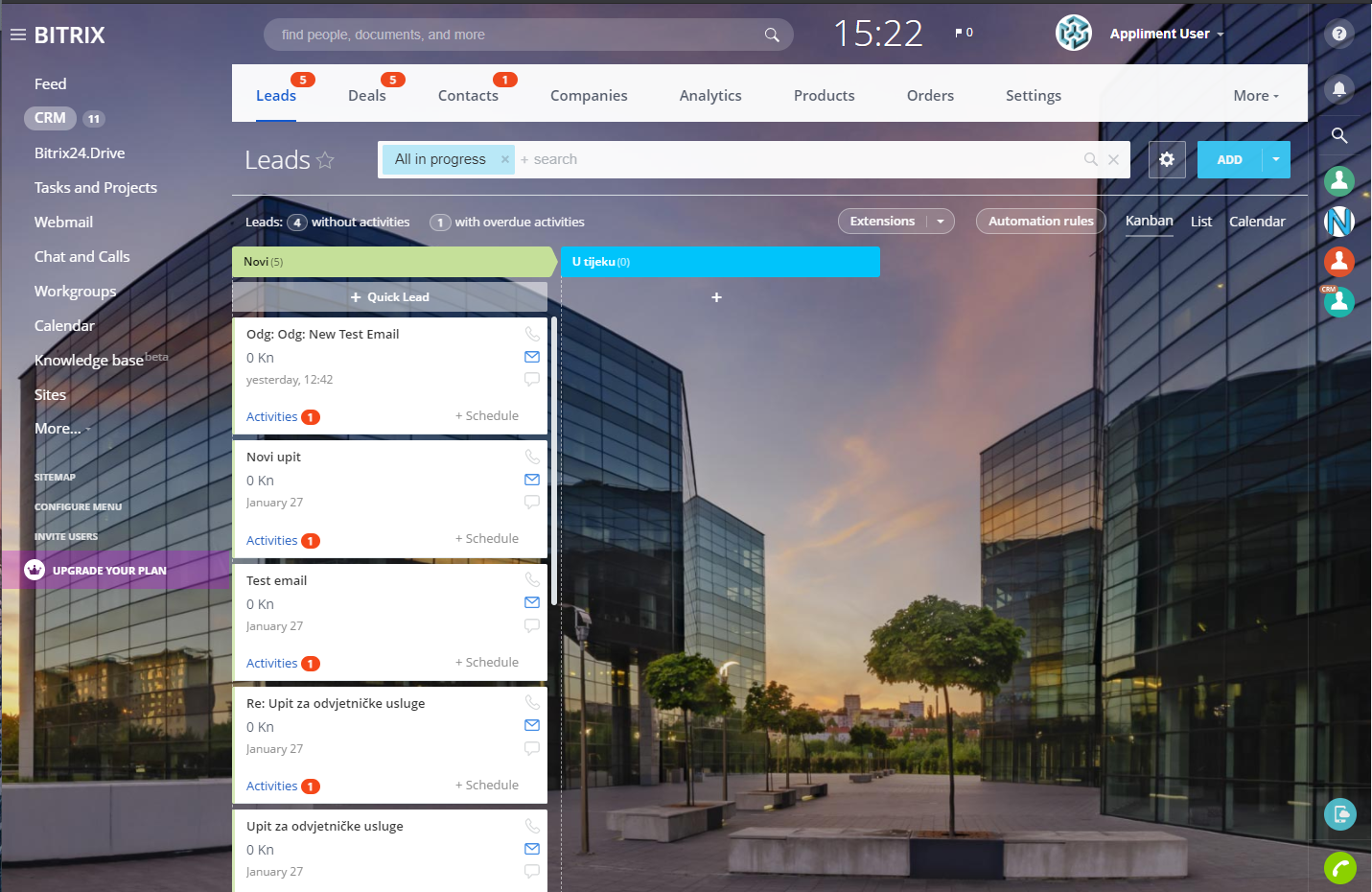Open the ADD button's dropdown arrow
The width and height of the screenshot is (1372, 892).
(1275, 159)
